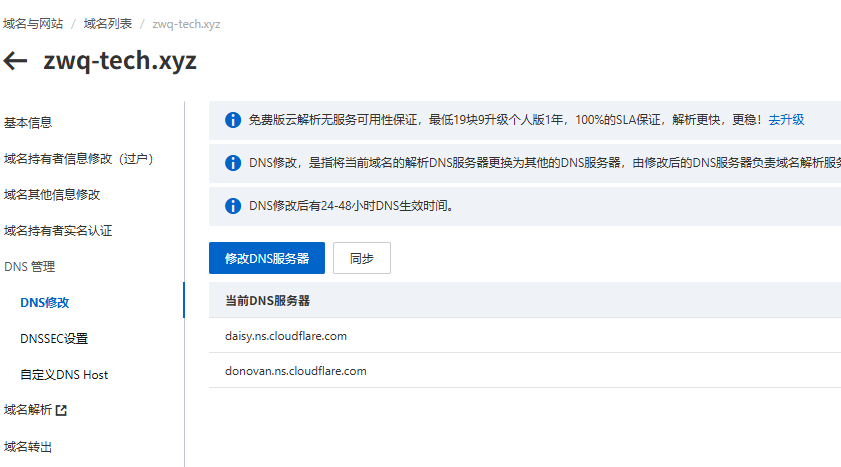841x467 pixels.
Task: Open 基本信息 in the sidebar
Action: [28, 123]
